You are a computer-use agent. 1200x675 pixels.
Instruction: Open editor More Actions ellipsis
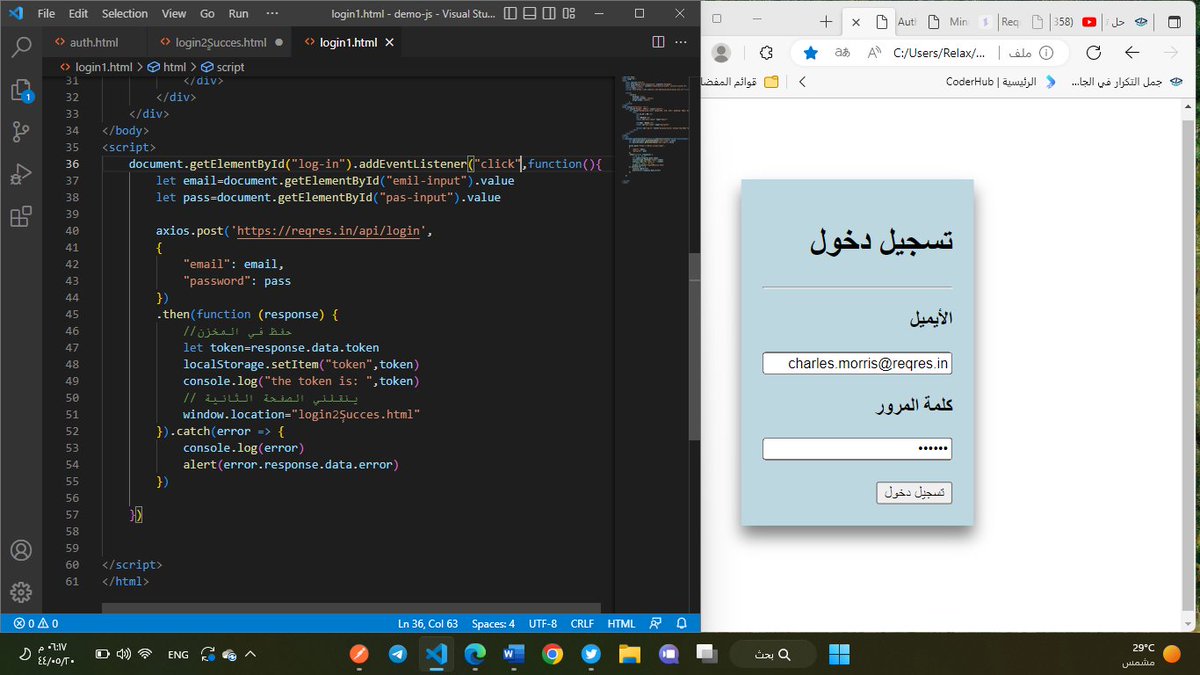tap(682, 42)
